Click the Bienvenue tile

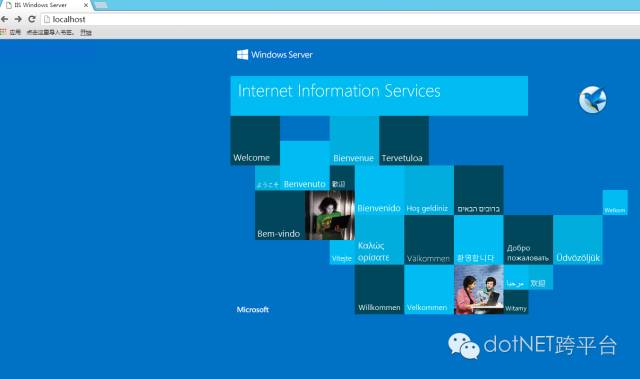pyautogui.click(x=354, y=141)
